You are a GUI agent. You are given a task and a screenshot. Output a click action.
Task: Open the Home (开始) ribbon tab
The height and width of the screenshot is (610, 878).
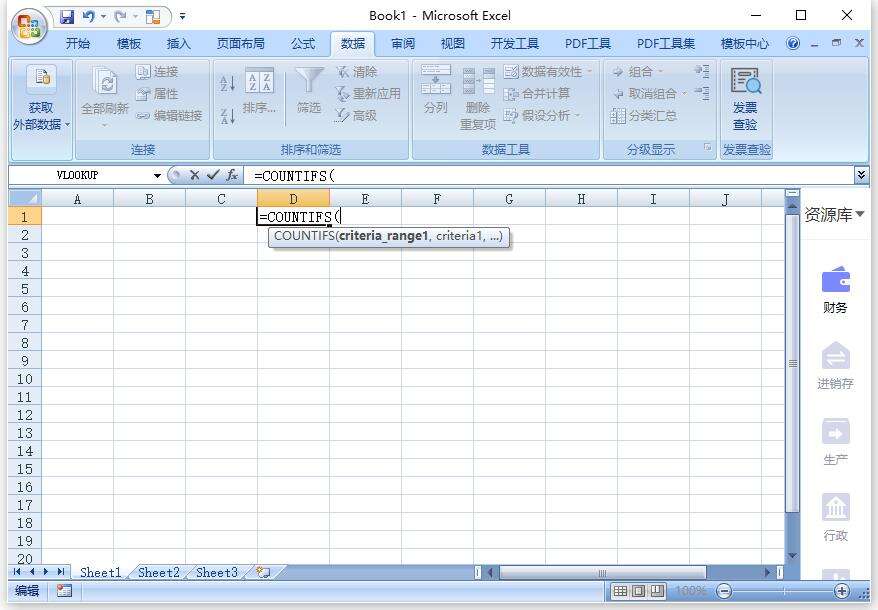[78, 44]
